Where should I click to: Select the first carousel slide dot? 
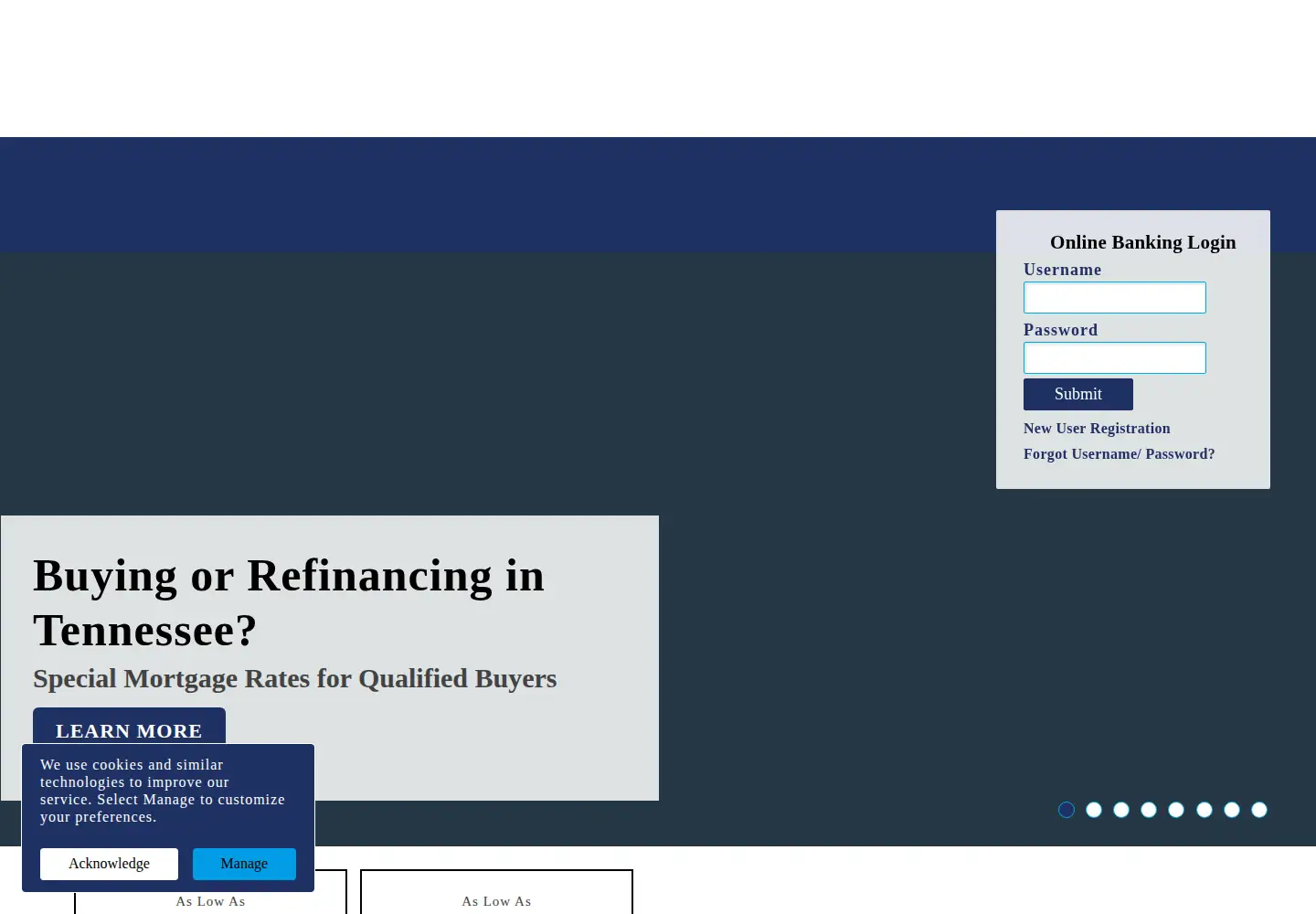click(1067, 810)
